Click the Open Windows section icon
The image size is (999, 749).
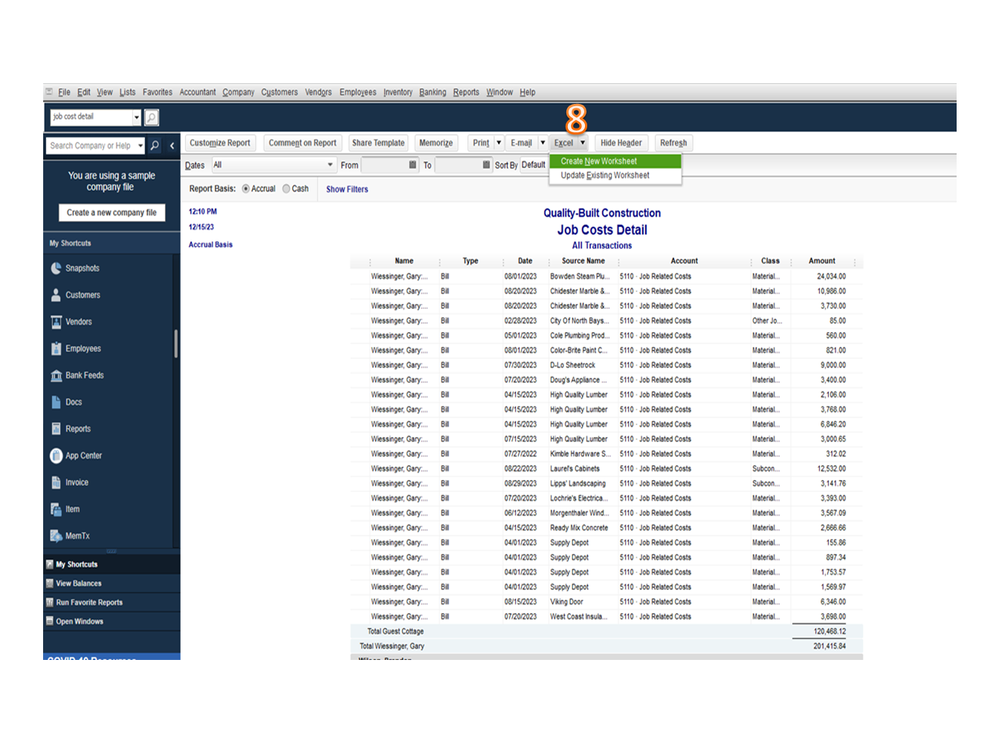[x=50, y=621]
